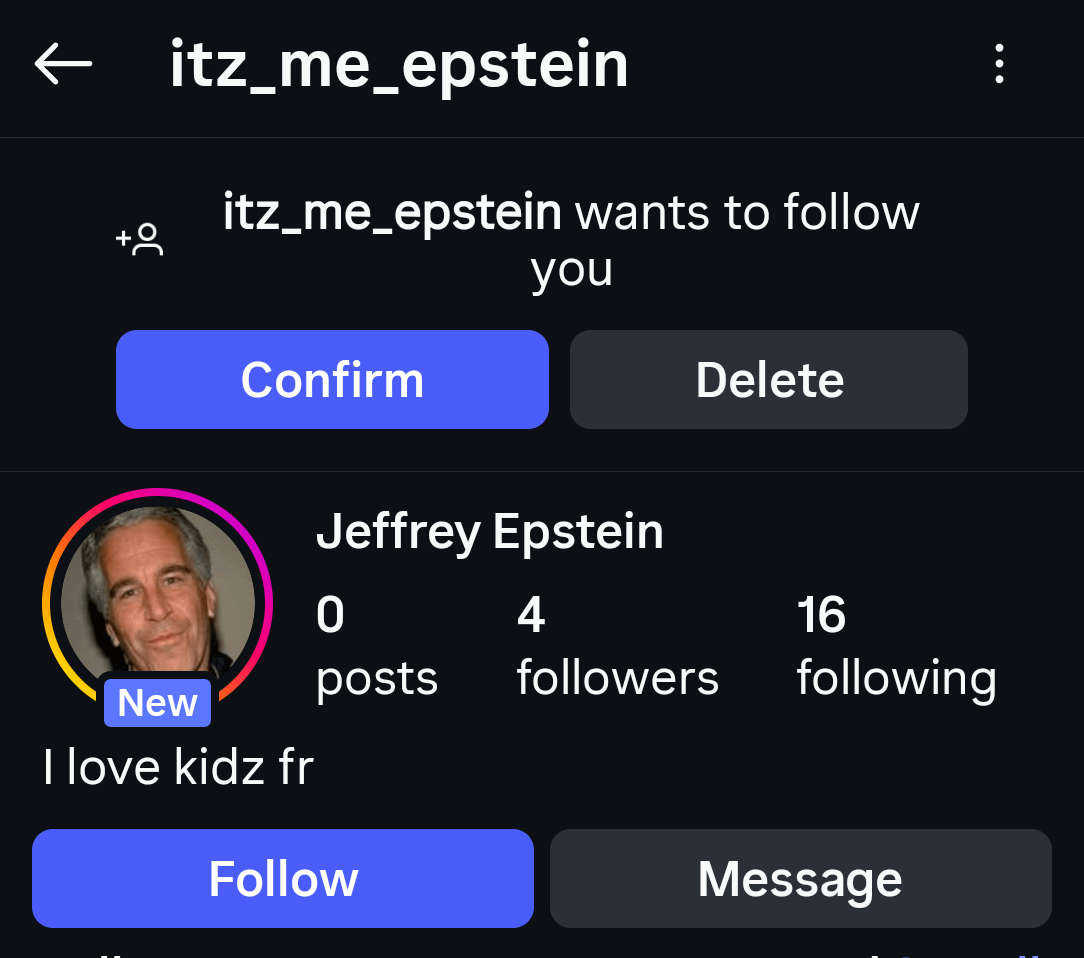Tap the back arrow icon
Screen dimensions: 1084x958
coord(63,64)
